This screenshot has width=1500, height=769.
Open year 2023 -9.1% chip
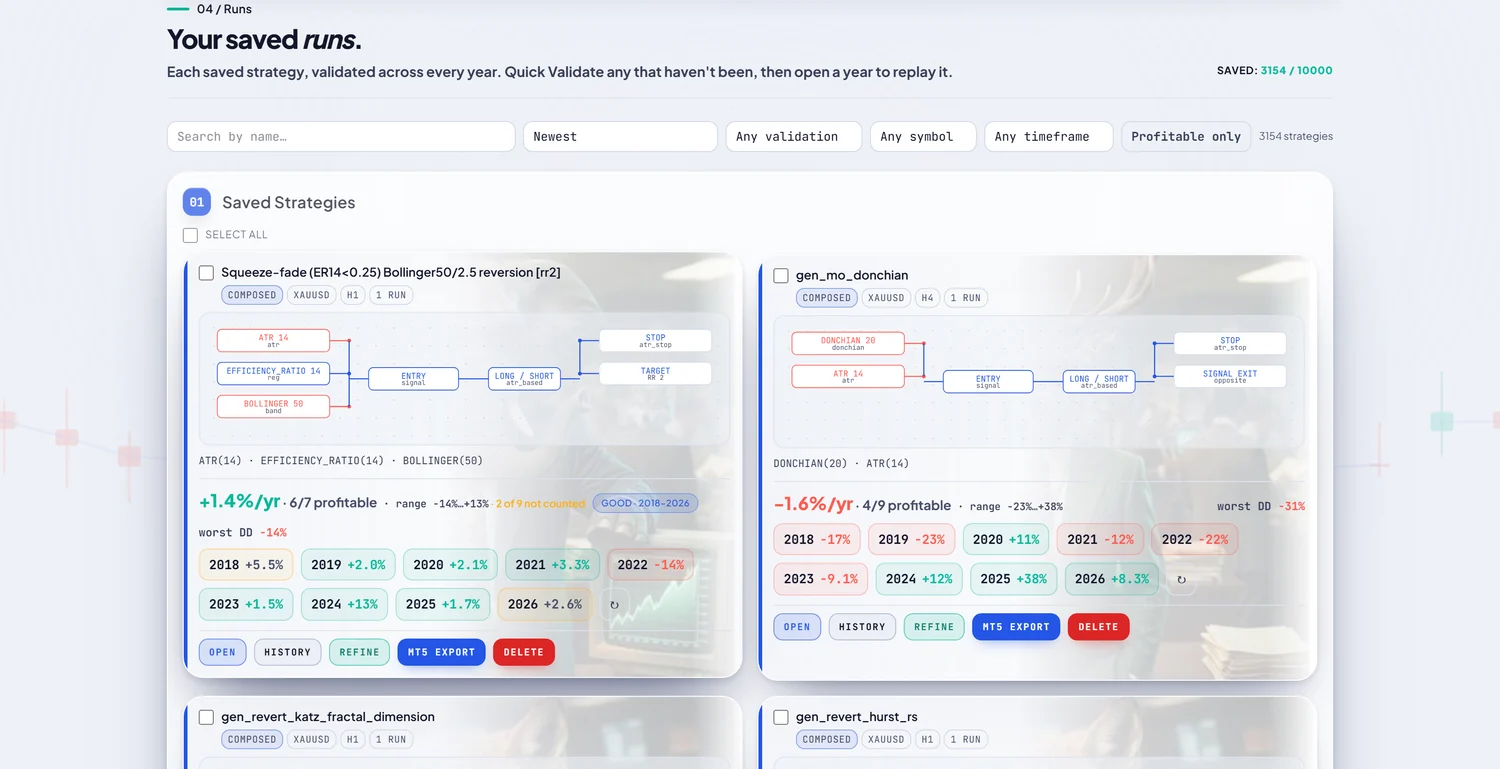[x=821, y=579]
